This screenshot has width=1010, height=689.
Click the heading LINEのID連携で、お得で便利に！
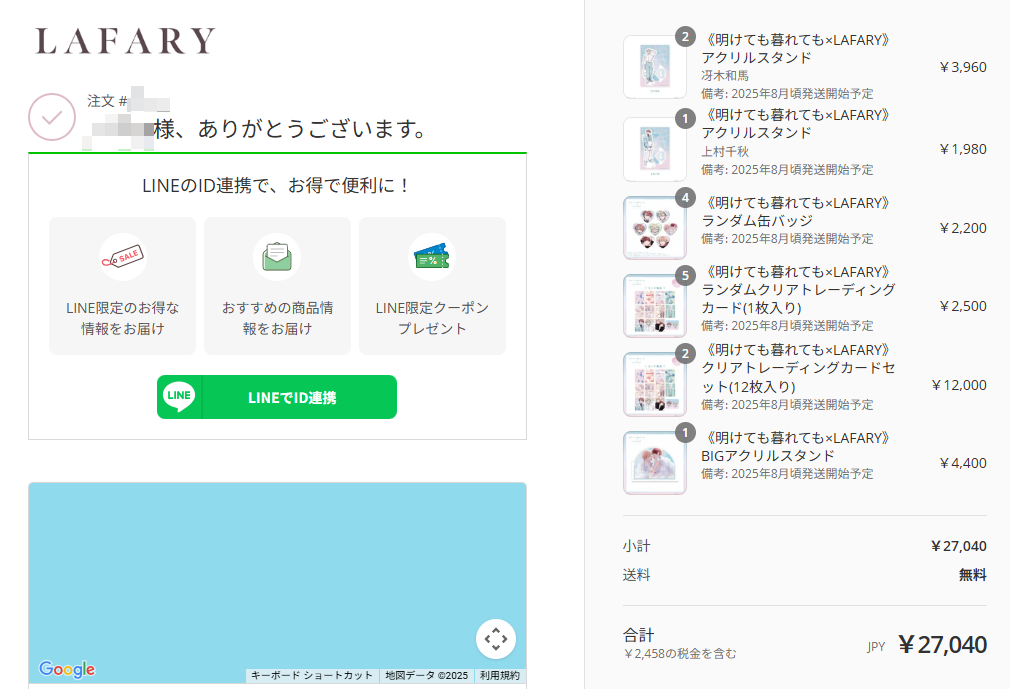click(277, 186)
